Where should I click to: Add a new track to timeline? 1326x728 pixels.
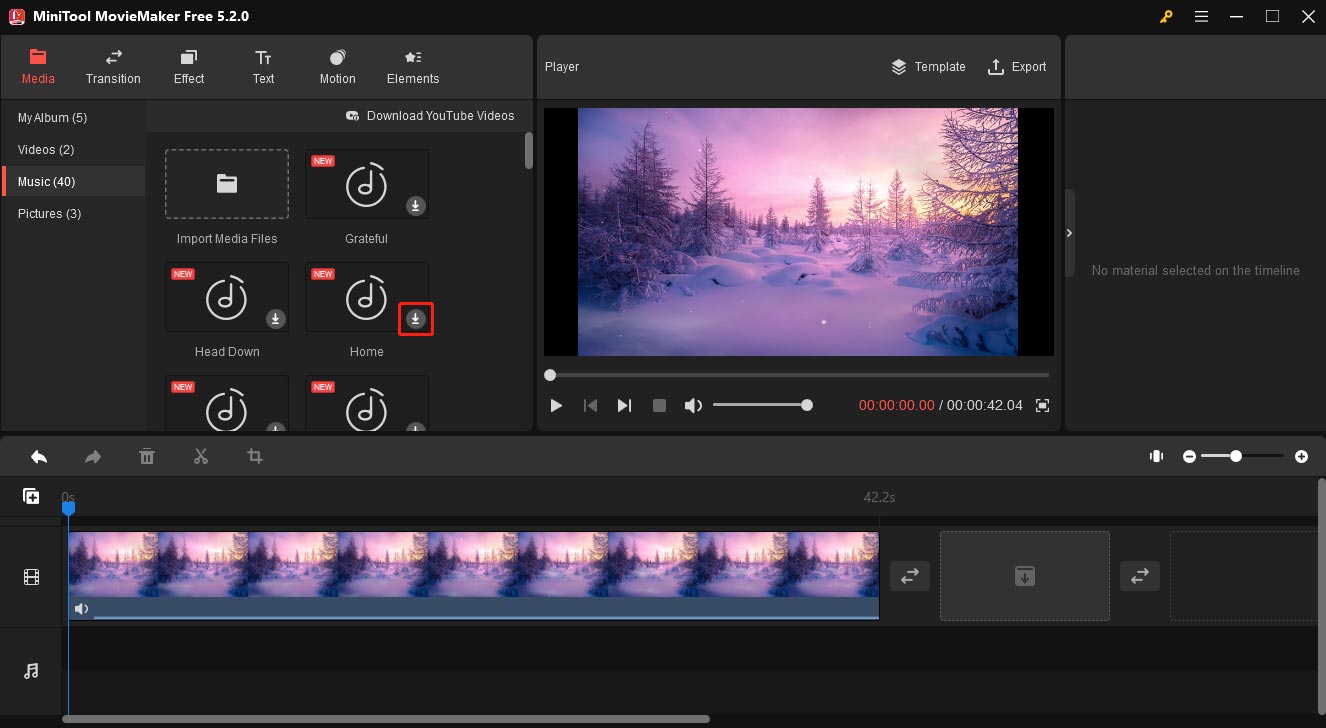click(x=31, y=496)
